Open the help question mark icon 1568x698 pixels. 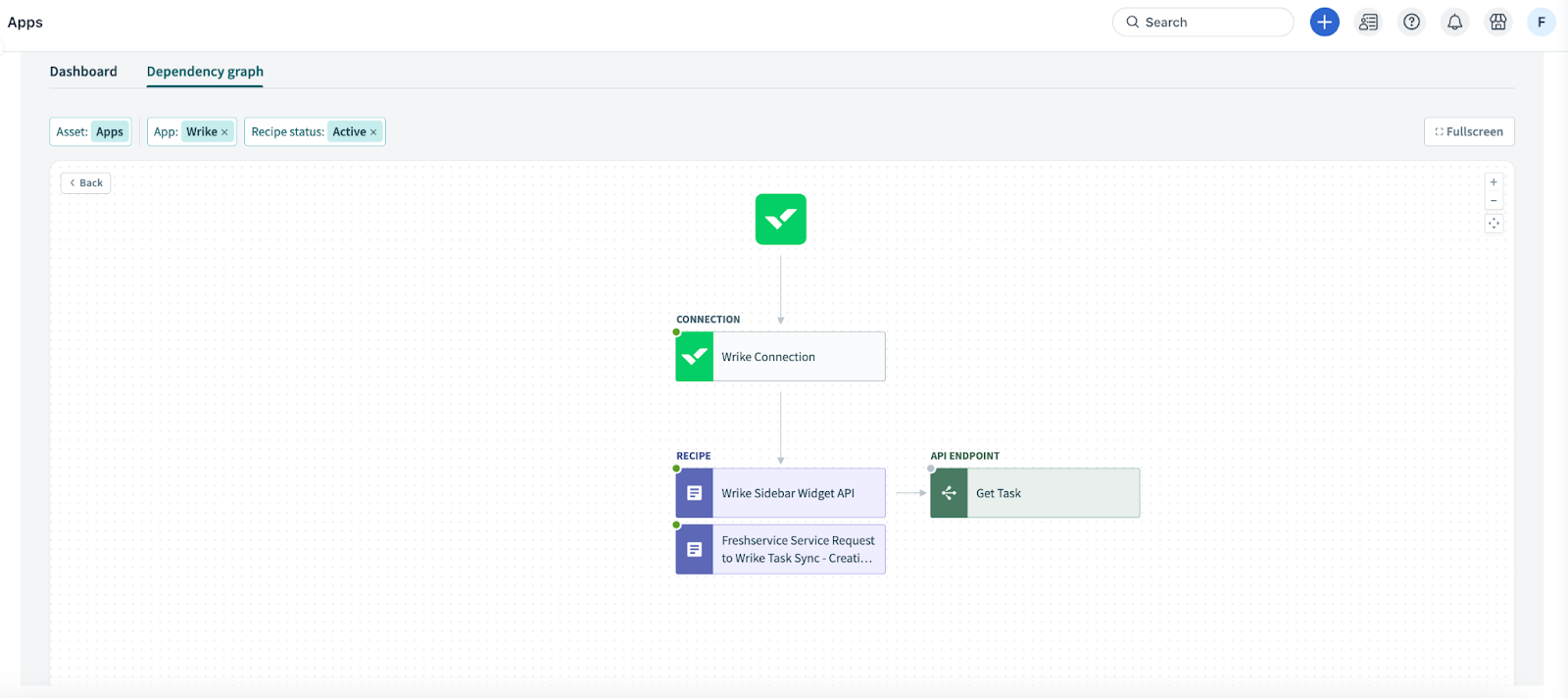click(x=1411, y=22)
